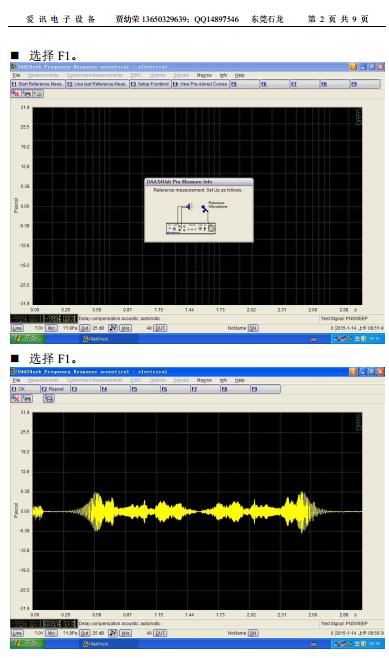Toggle the Line input button under the waveform
The height and width of the screenshot is (658, 389).
17,633
